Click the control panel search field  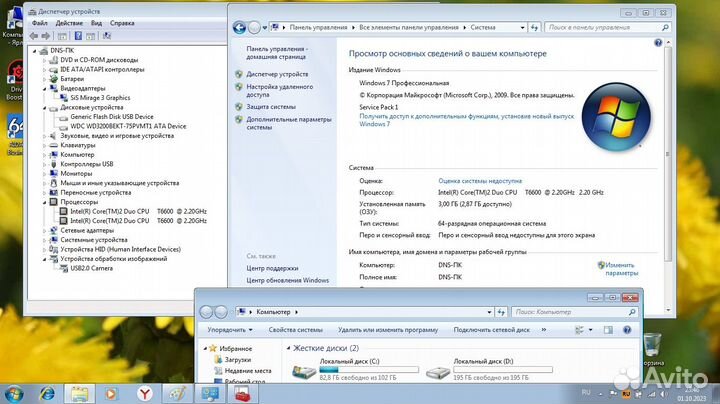click(x=607, y=28)
